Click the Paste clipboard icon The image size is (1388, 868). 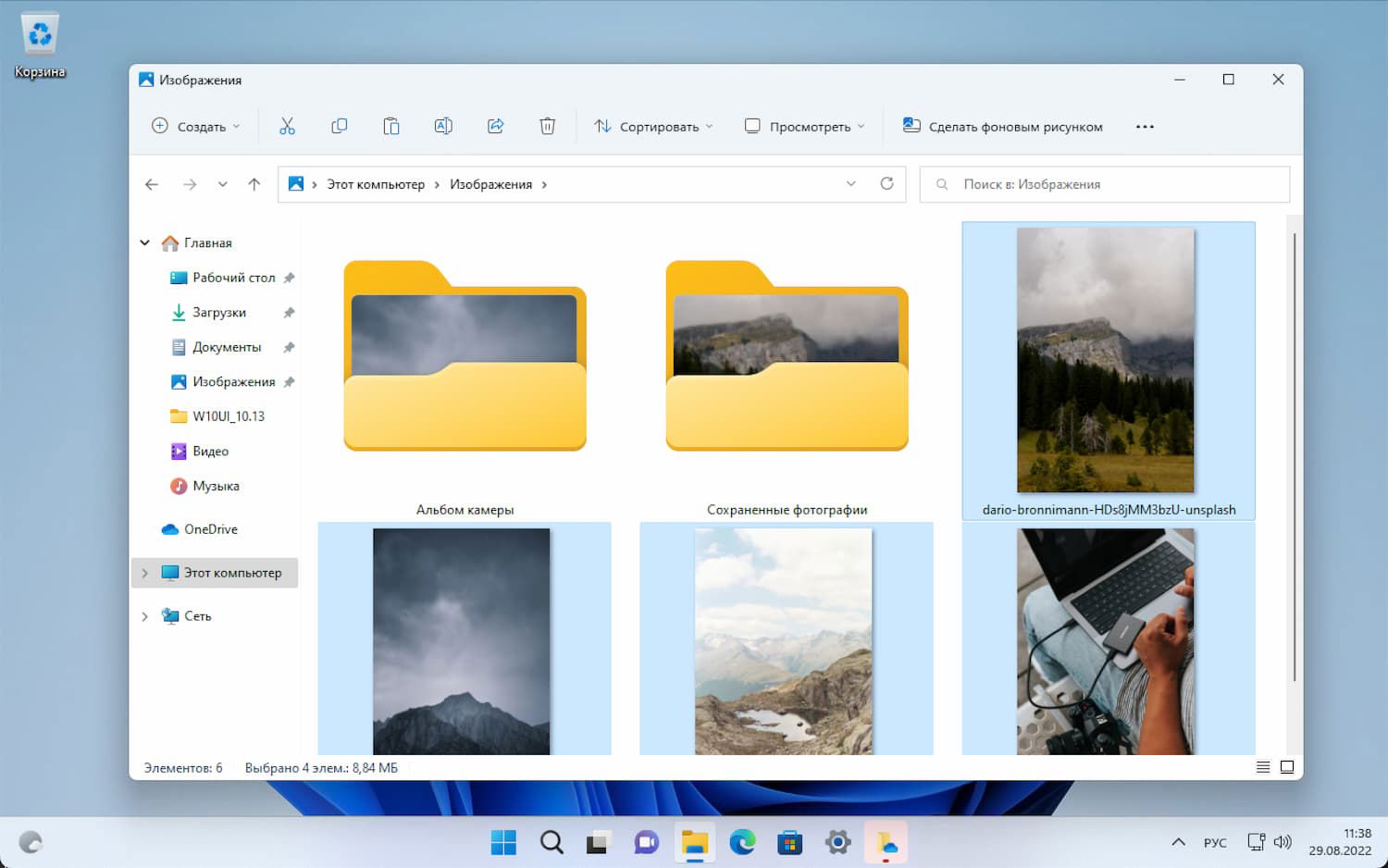391,126
